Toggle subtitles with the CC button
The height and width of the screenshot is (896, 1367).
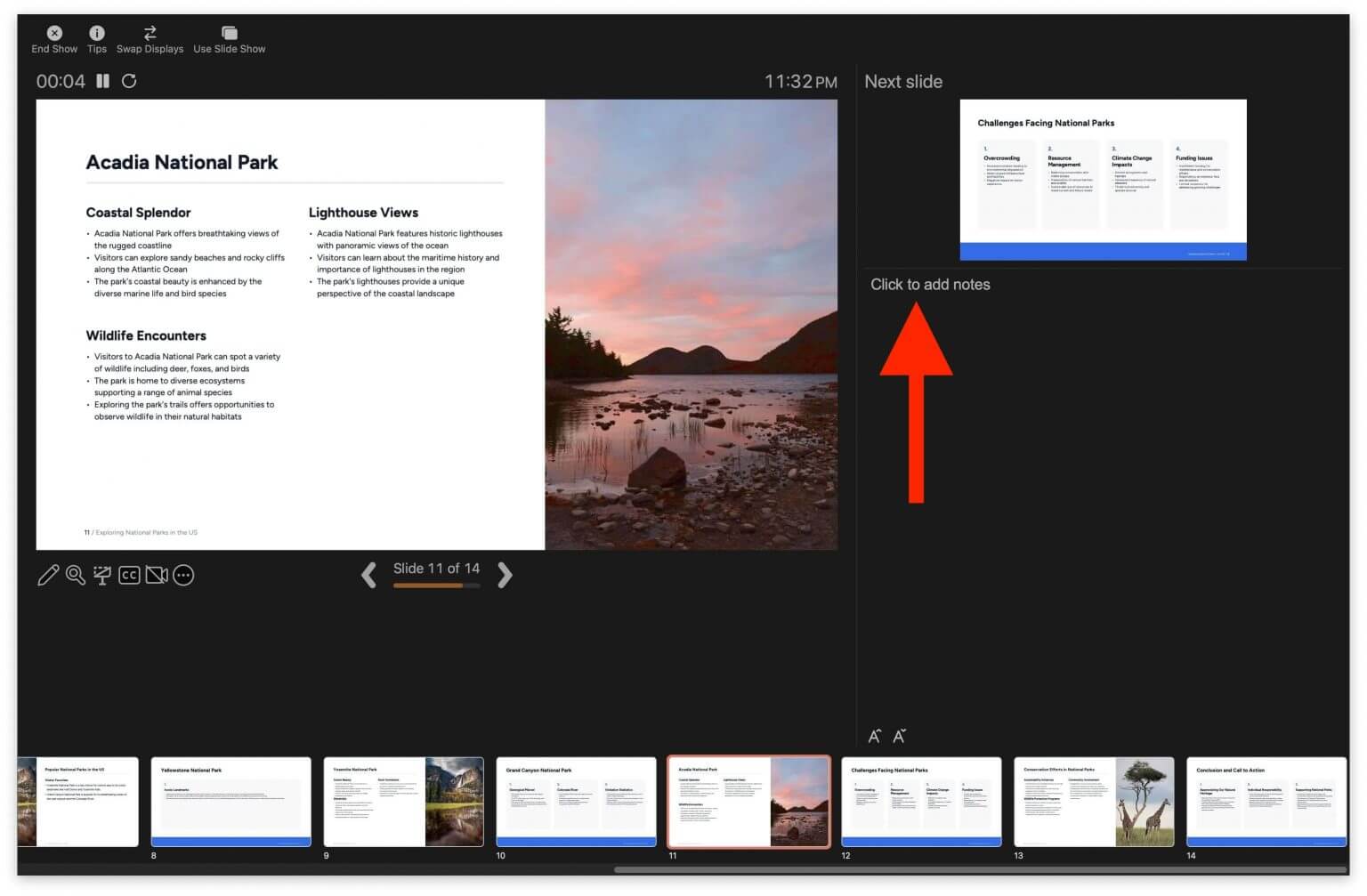tap(129, 575)
